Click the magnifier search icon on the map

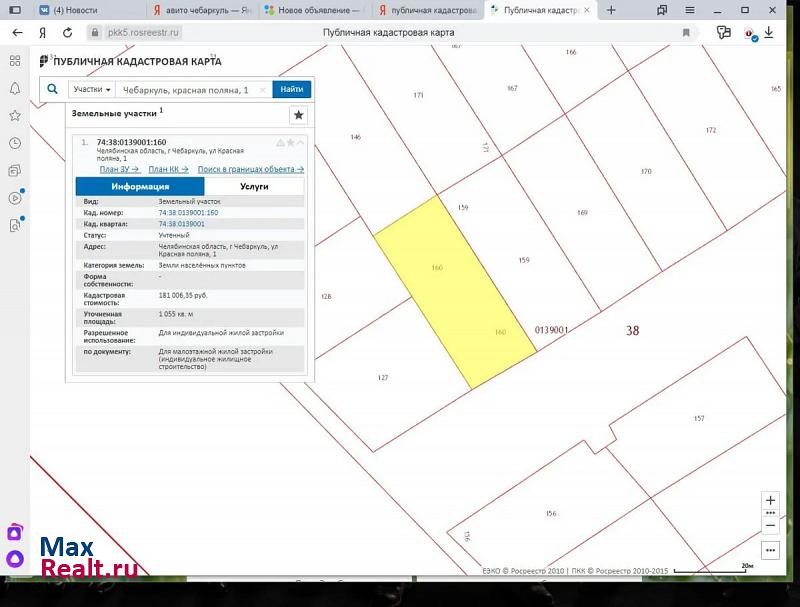(53, 89)
